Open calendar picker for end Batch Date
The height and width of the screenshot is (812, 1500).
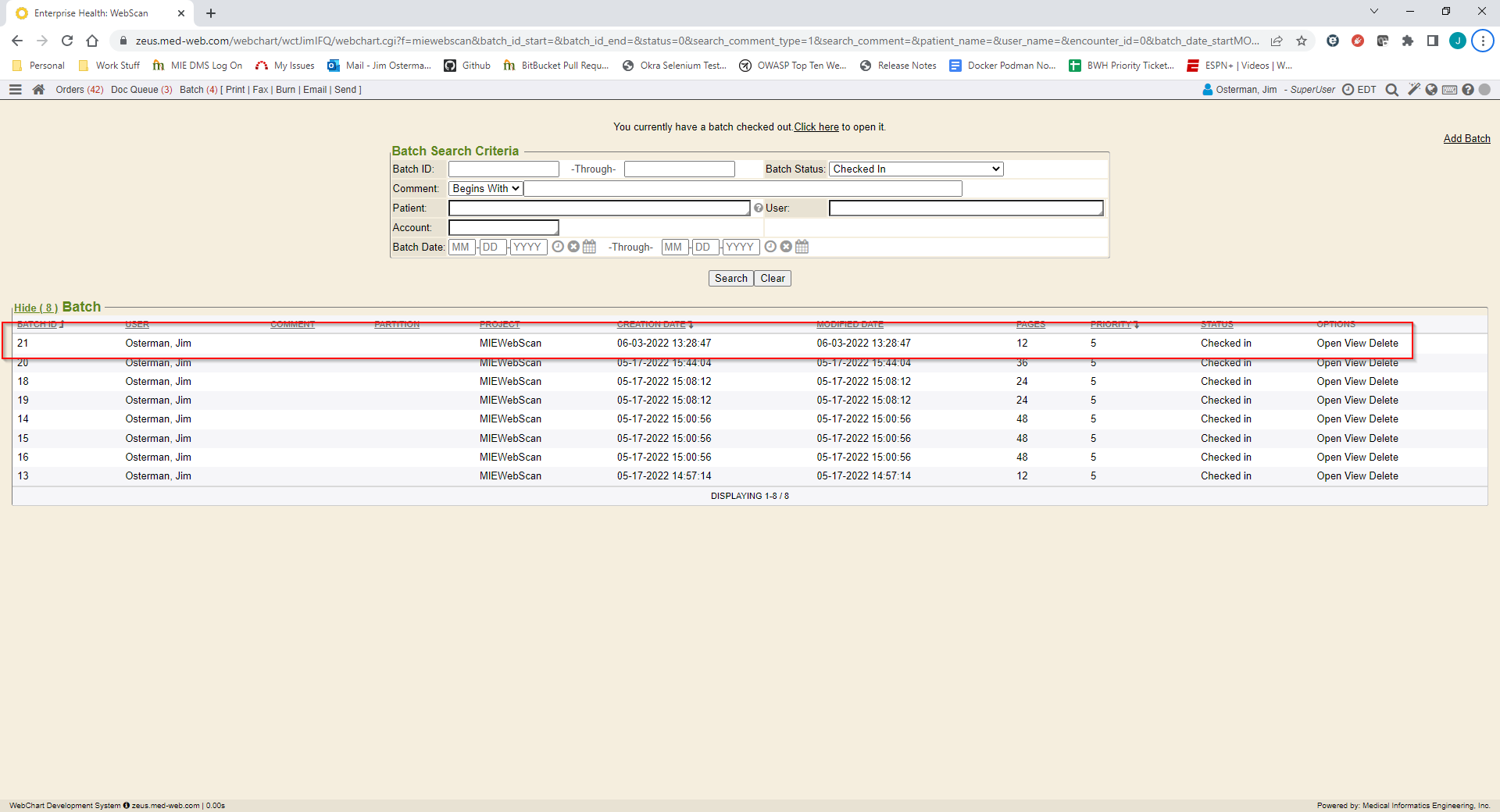802,247
